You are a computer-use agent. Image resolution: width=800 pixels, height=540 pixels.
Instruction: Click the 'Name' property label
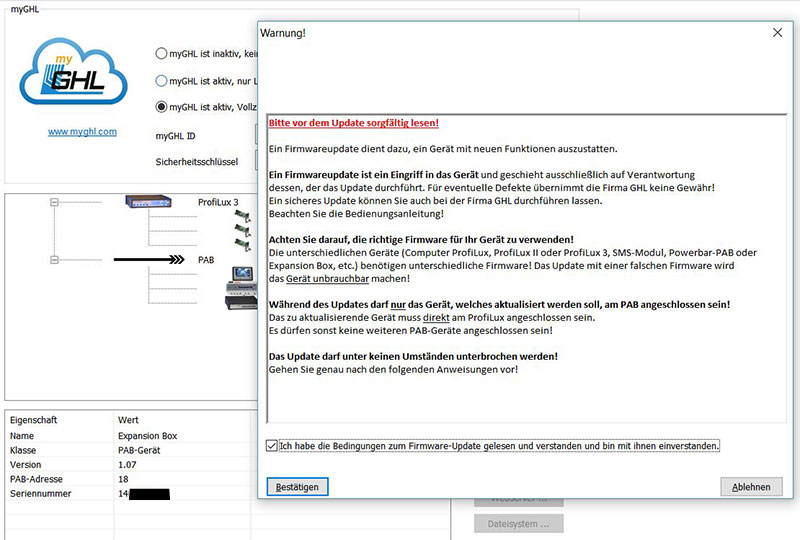22,436
